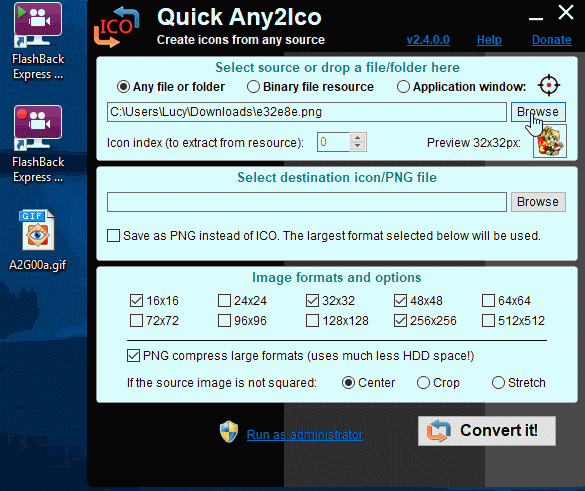
Task: Click the 'Image formats and options' heading
Action: pos(337,278)
